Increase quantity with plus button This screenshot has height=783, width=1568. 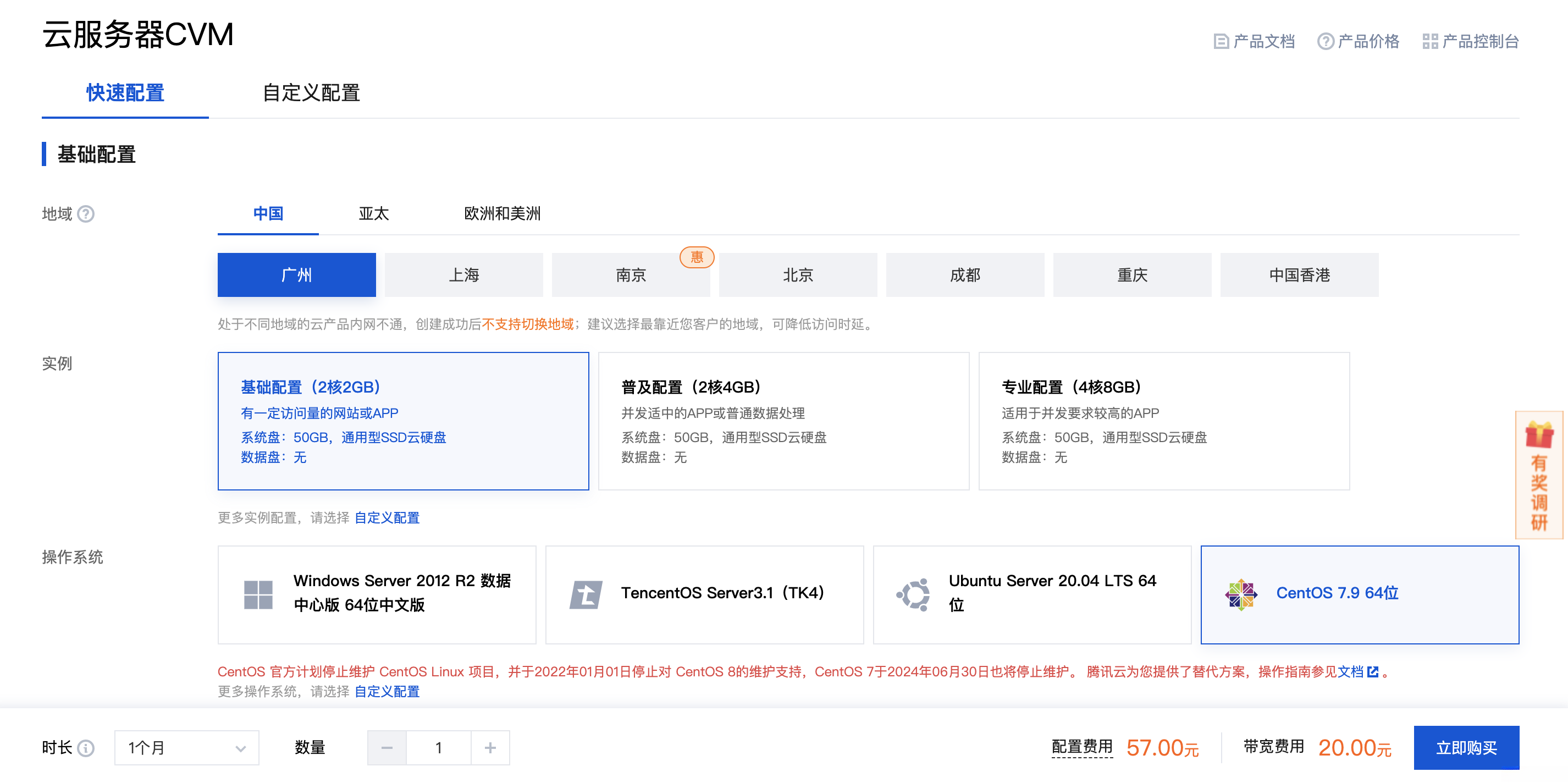click(490, 748)
